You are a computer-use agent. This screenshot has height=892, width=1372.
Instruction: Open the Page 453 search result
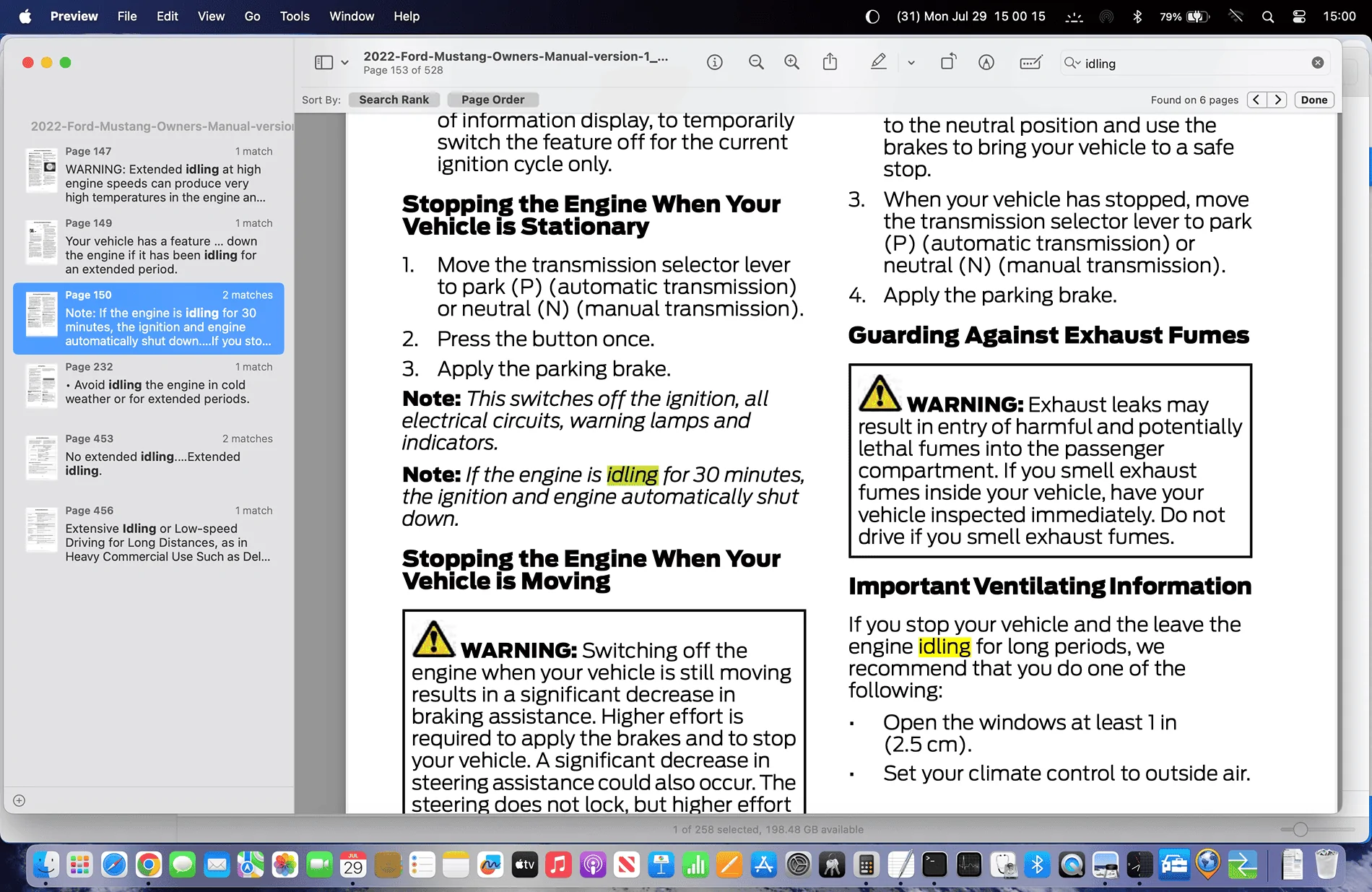[x=149, y=462]
